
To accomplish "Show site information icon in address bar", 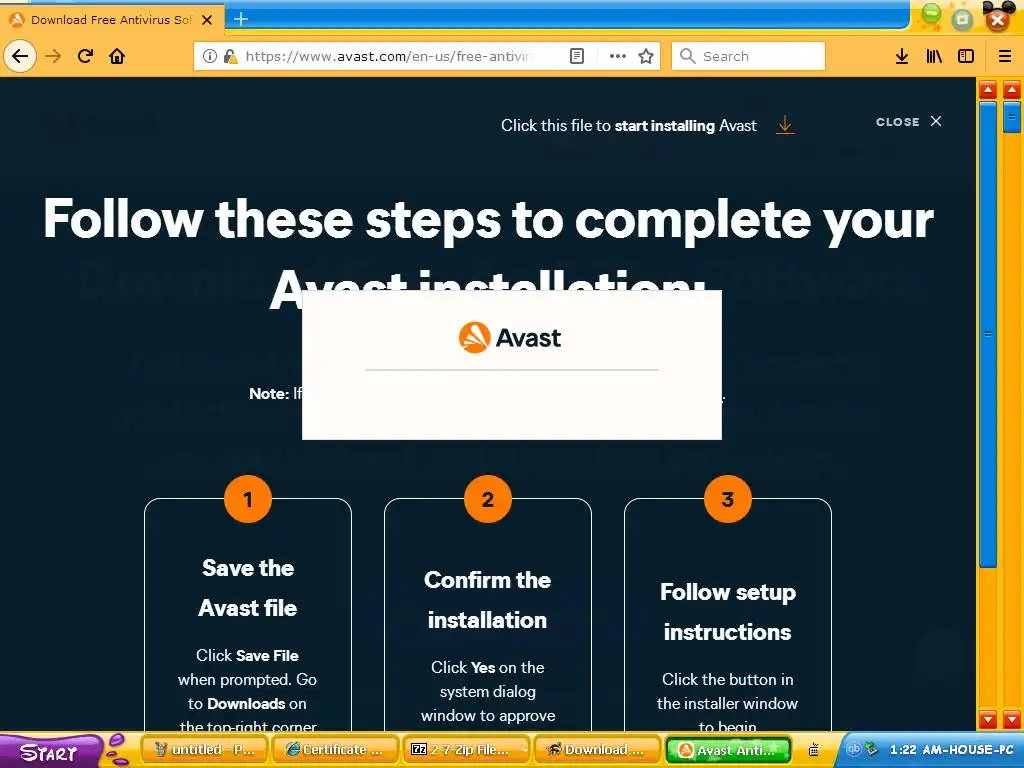I will (210, 56).
